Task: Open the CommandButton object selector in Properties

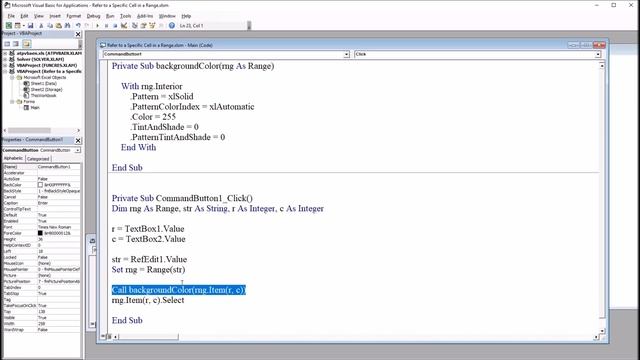Action: (77, 150)
